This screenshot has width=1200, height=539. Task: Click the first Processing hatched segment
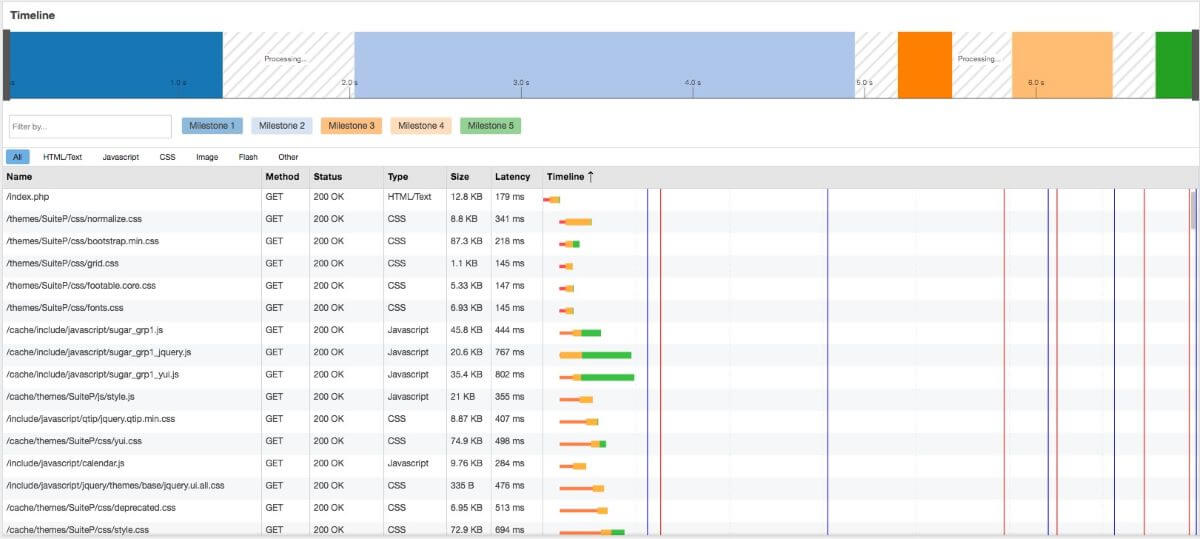coord(288,65)
